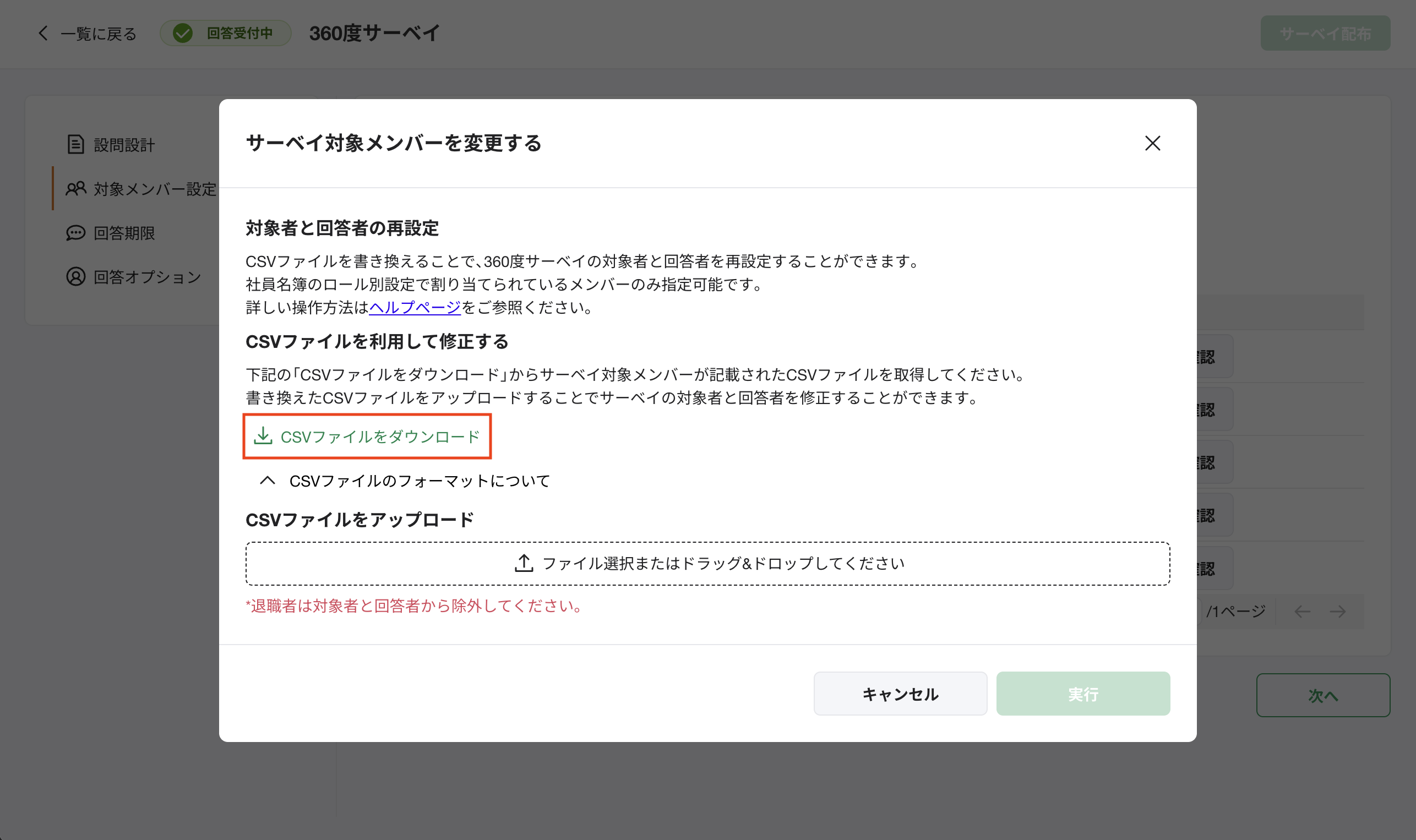The image size is (1416, 840).
Task: Close the サーベイ対象メンバーを変更する dialog
Action: click(x=1152, y=143)
